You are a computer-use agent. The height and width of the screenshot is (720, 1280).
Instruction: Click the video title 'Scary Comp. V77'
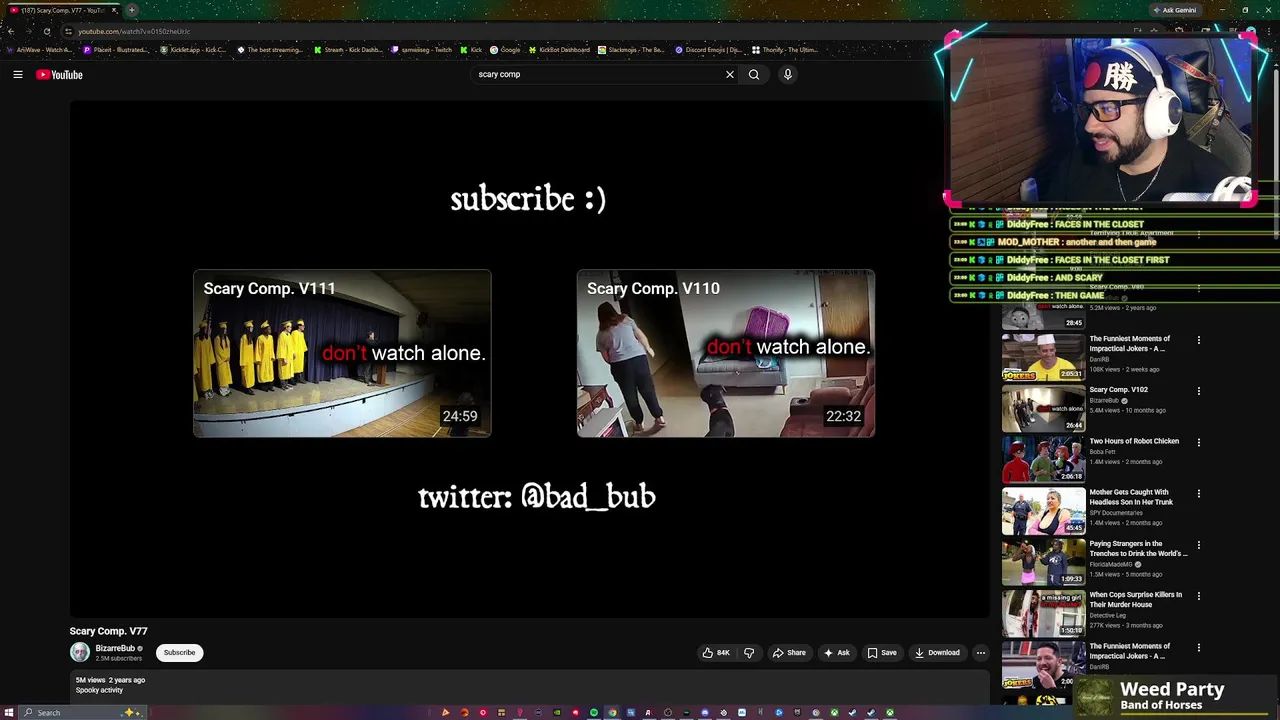tap(108, 631)
